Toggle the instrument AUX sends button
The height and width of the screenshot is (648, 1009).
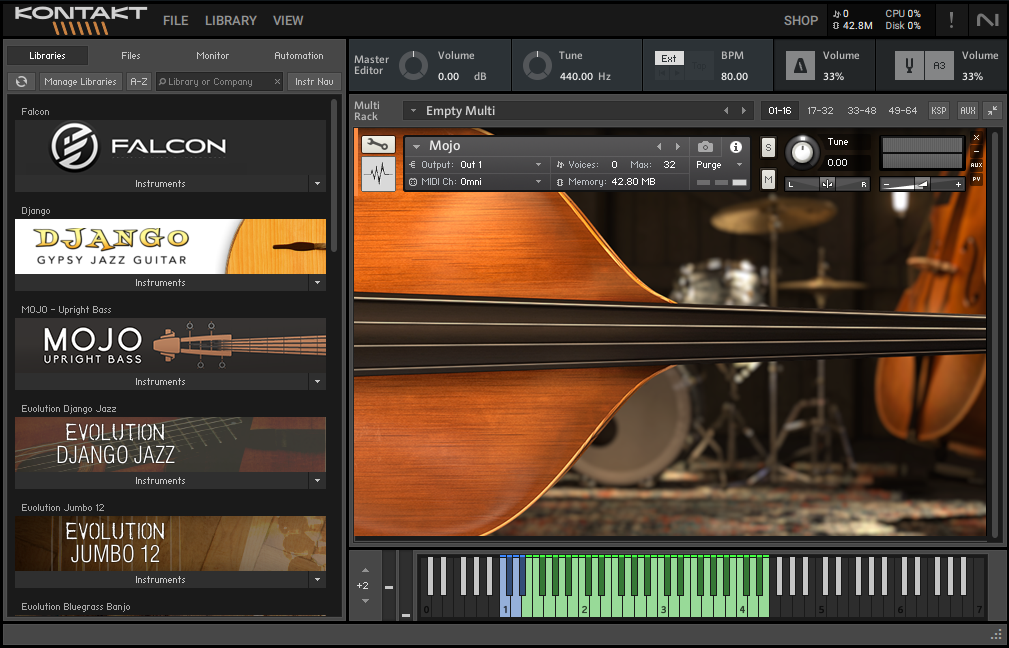(x=976, y=165)
